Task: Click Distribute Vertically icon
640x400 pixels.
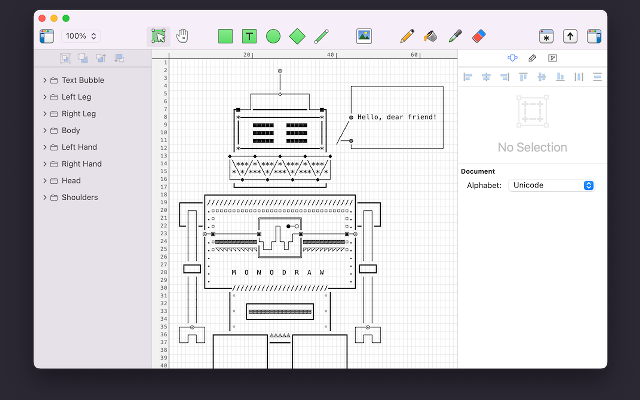Action: [x=597, y=77]
